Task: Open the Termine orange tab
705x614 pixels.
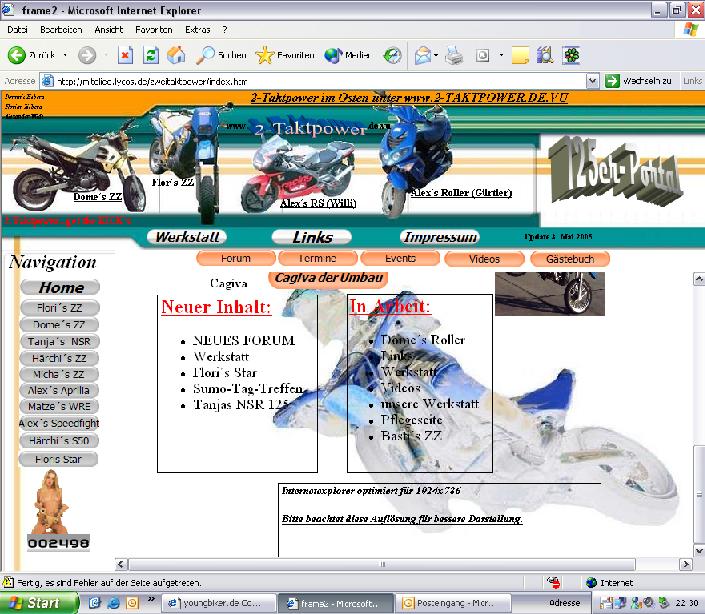Action: click(318, 258)
